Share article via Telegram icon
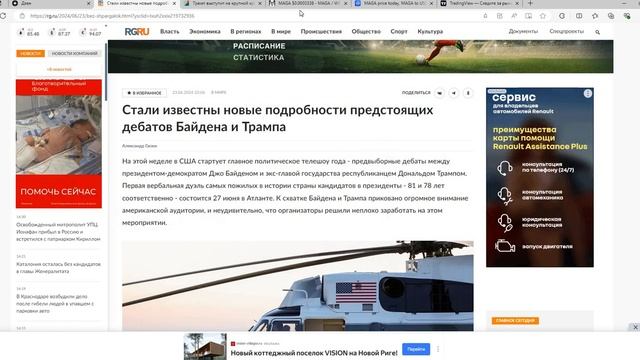Image resolution: width=640 pixels, height=360 pixels. [x=453, y=93]
